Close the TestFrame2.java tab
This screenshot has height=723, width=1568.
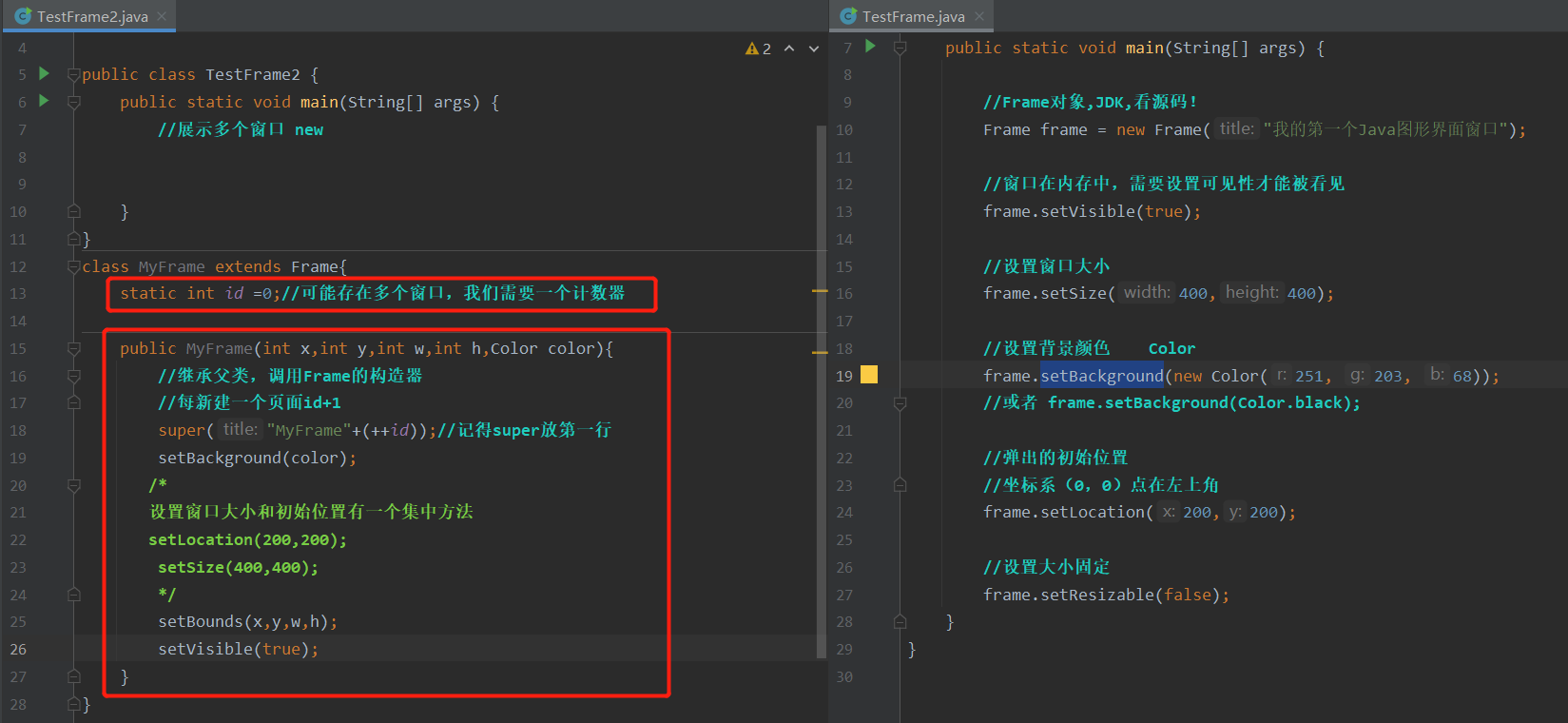[162, 16]
